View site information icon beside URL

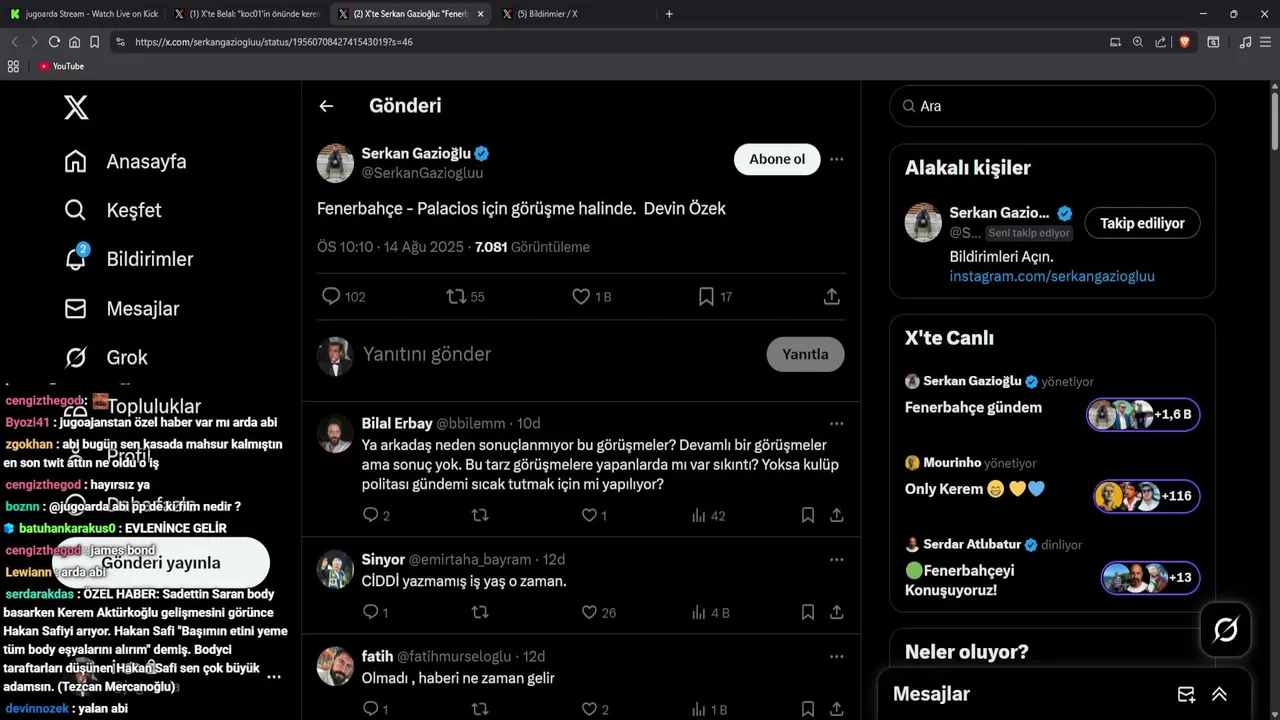pyautogui.click(x=120, y=42)
